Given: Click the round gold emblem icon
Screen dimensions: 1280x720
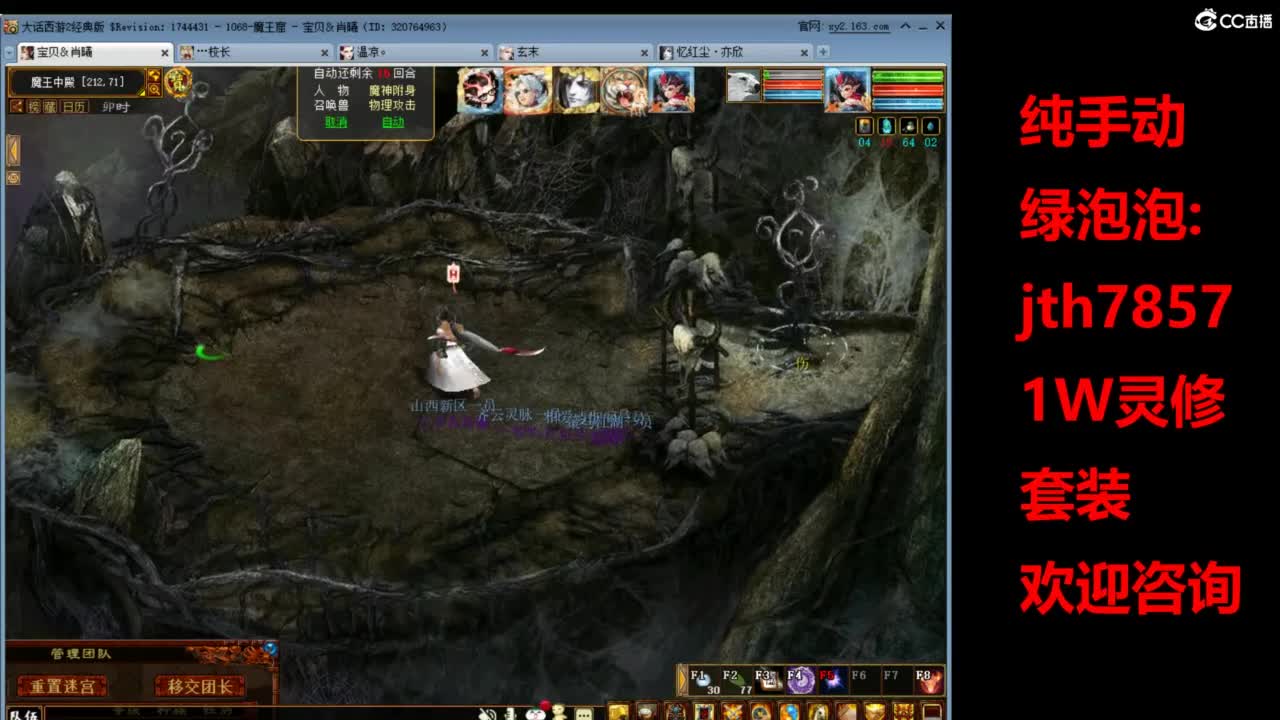Looking at the screenshot, I should (179, 81).
